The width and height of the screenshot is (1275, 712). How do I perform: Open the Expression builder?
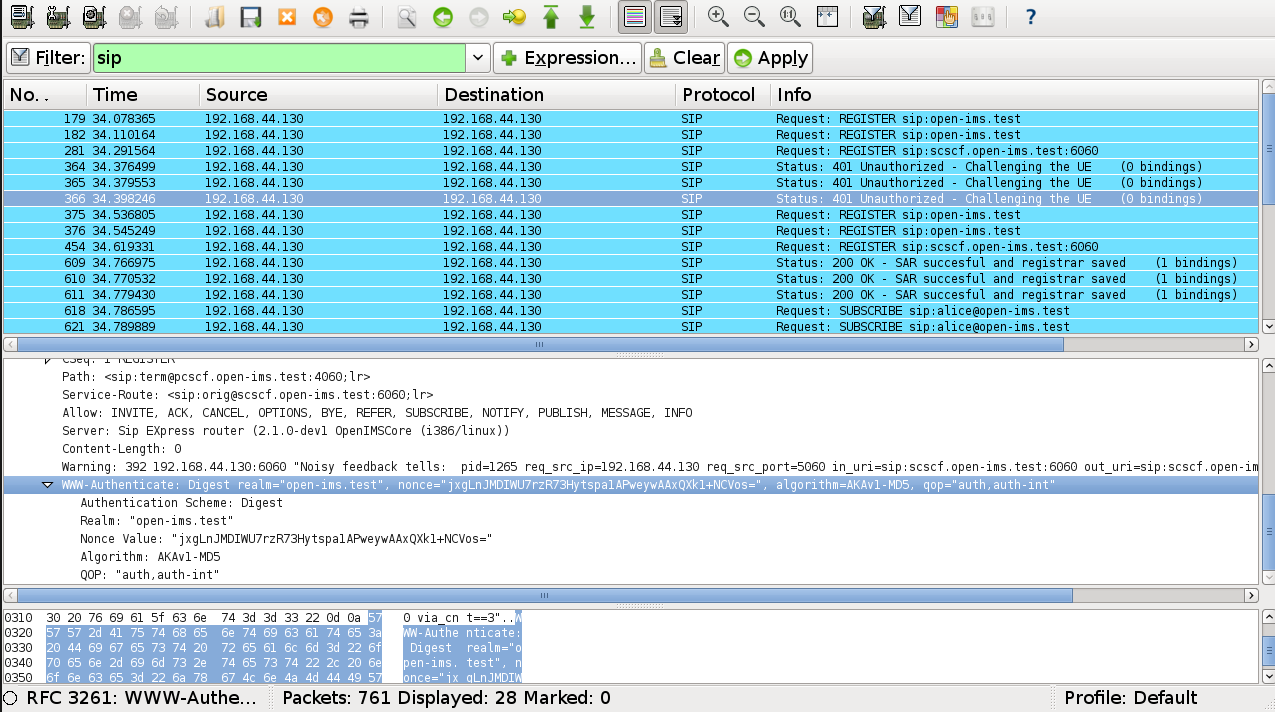pyautogui.click(x=567, y=58)
